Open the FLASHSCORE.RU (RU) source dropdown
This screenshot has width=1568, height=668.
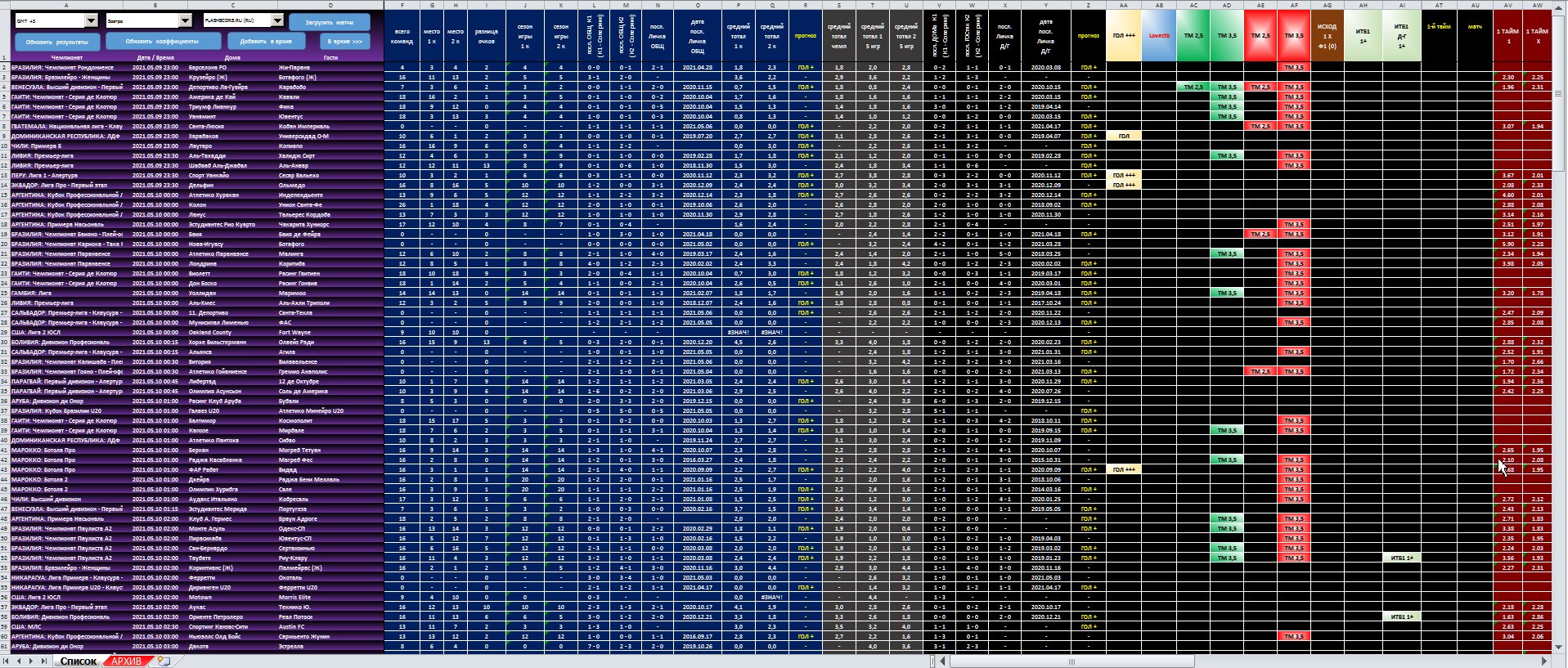pos(277,20)
